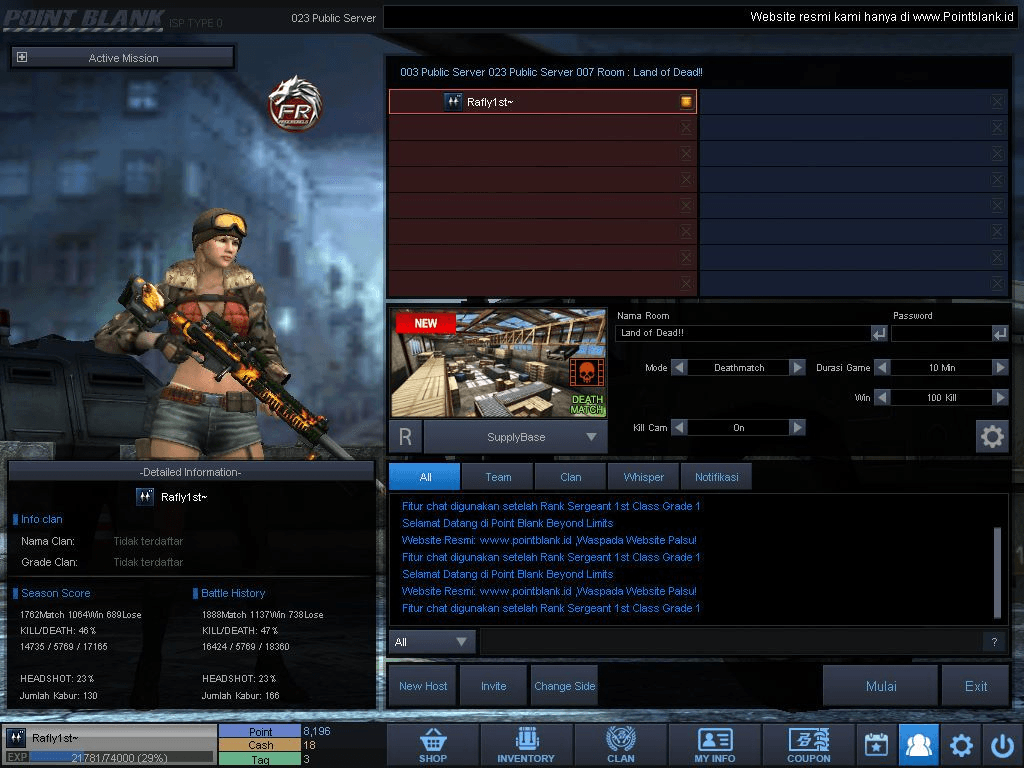This screenshot has width=1024, height=768.
Task: Switch Mode to next with right arrow
Action: [x=797, y=368]
